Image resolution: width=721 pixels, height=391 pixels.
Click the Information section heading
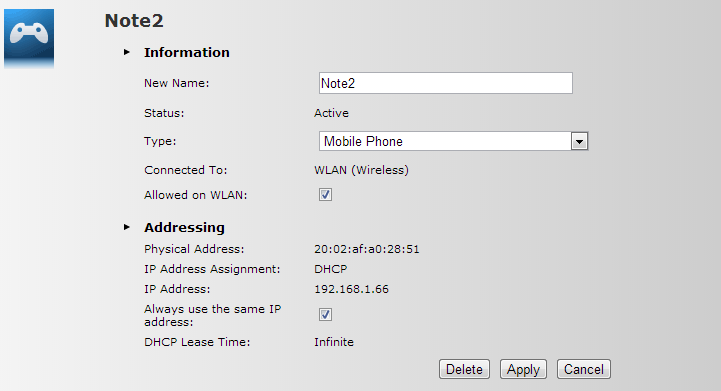(x=187, y=52)
